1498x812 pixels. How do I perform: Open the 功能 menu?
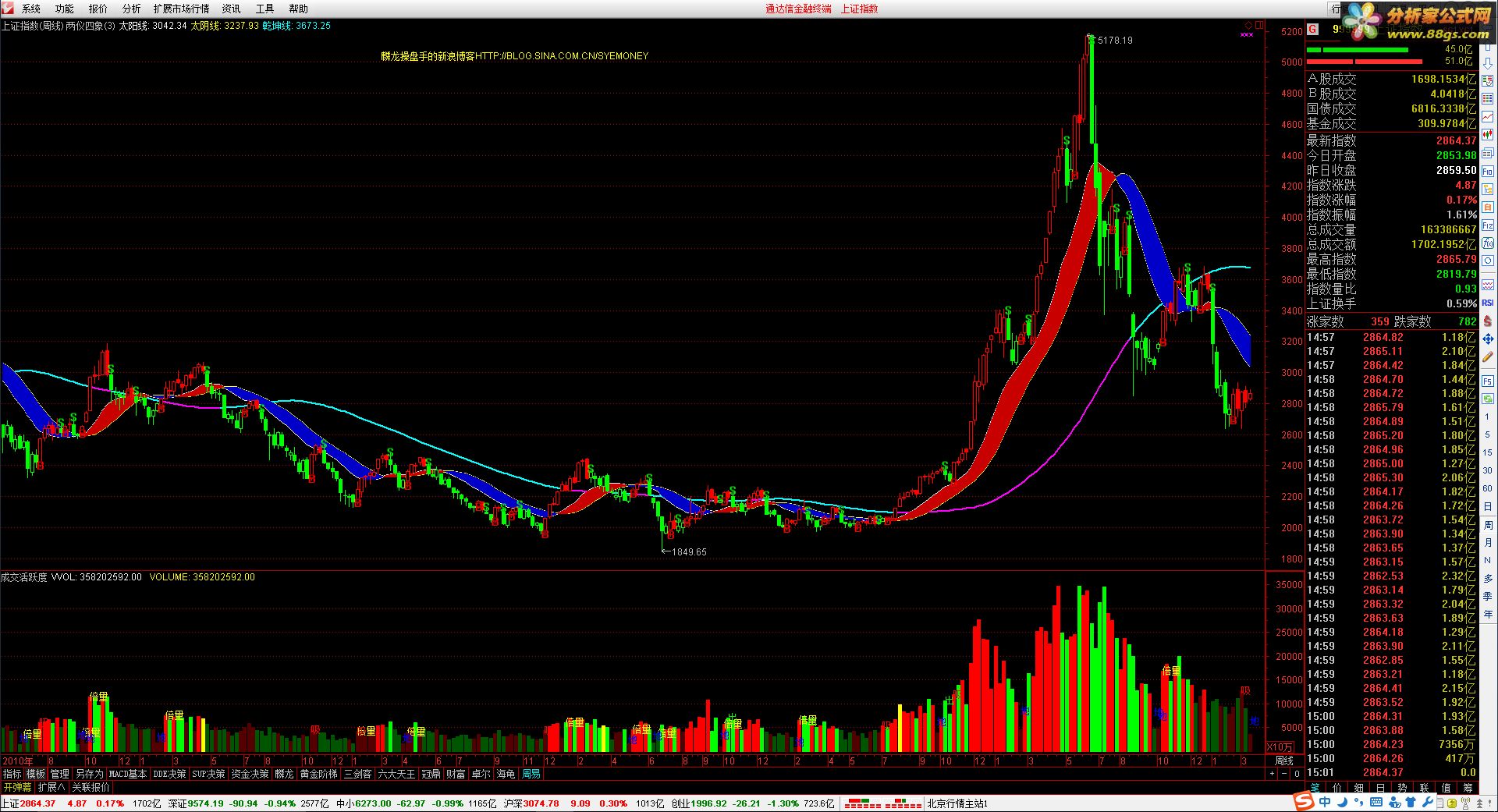pyautogui.click(x=65, y=9)
